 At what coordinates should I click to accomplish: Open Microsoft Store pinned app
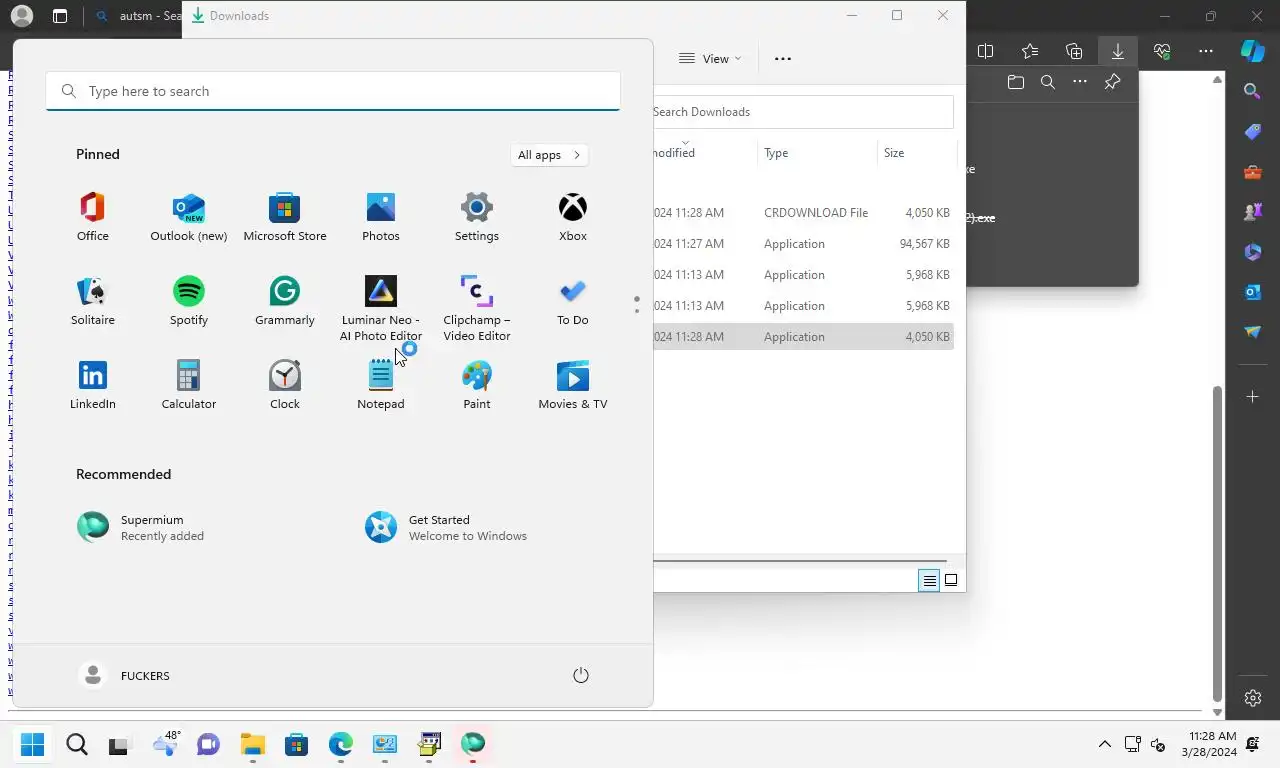point(285,217)
